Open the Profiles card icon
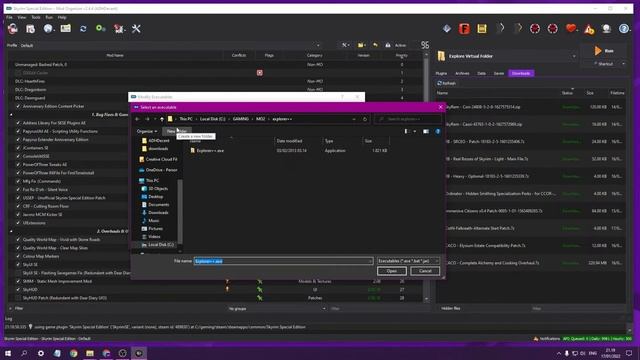 tap(66, 29)
